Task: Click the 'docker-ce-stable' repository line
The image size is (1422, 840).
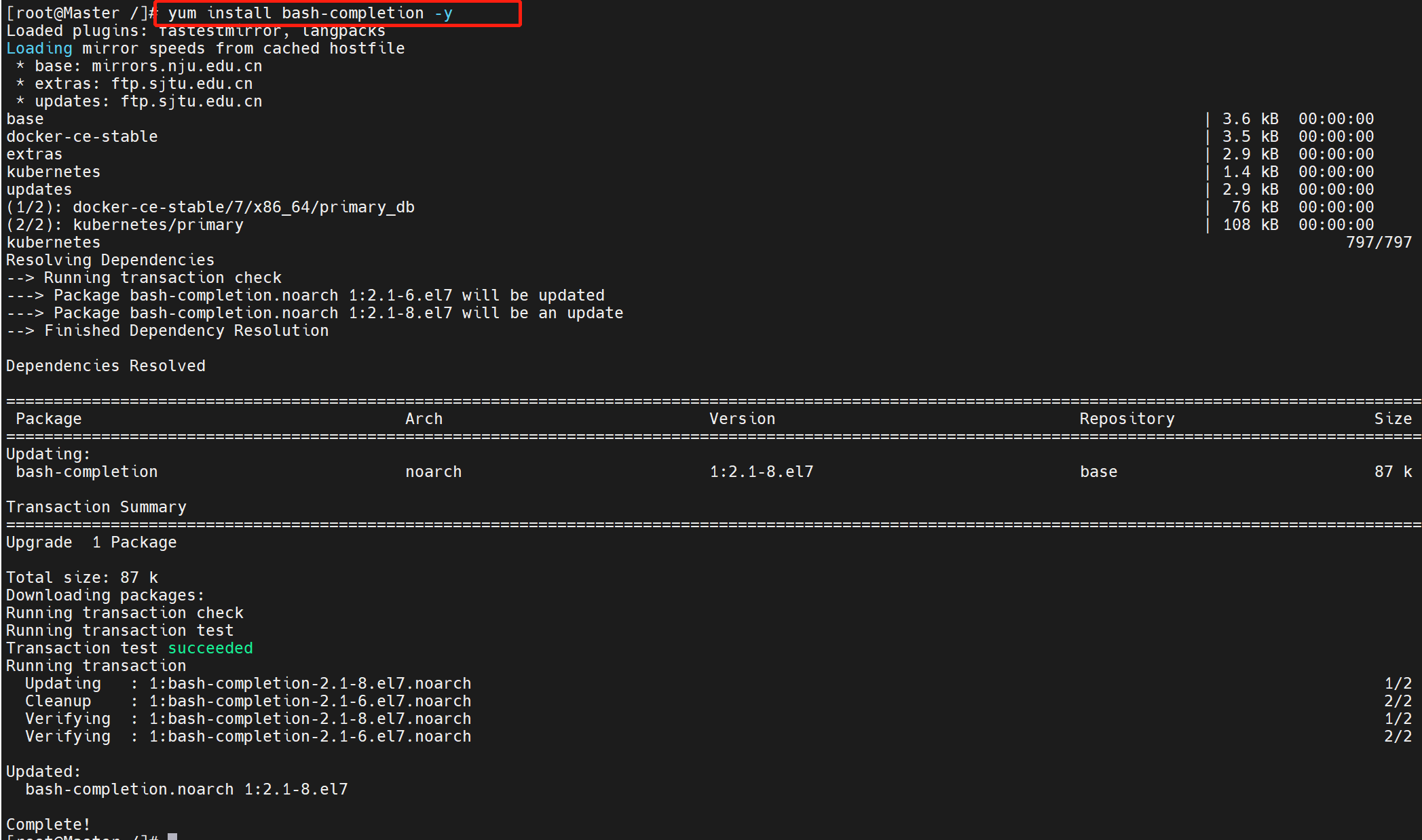Action: coord(81,136)
